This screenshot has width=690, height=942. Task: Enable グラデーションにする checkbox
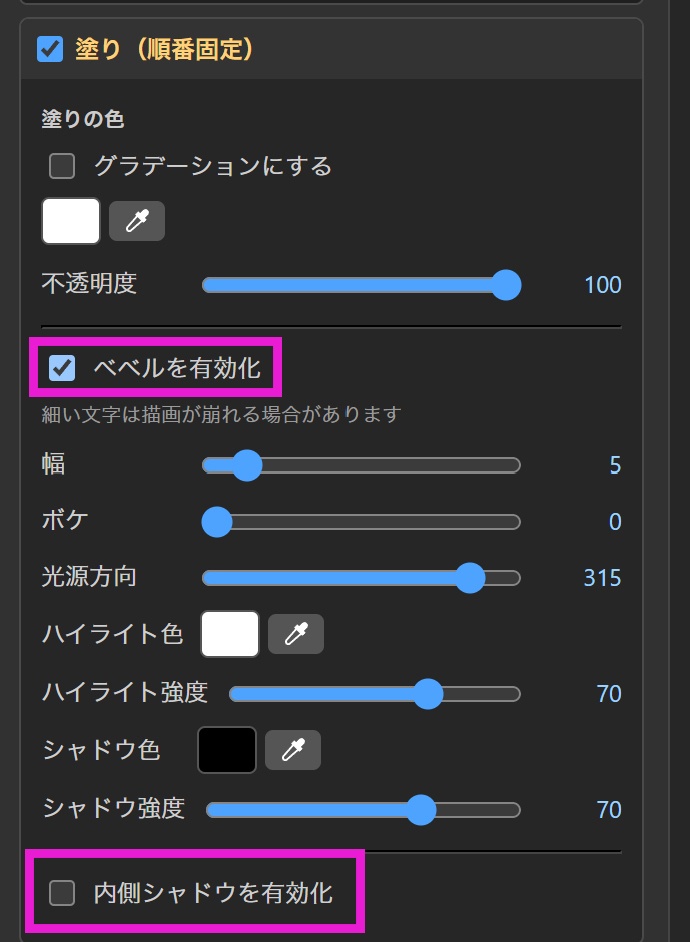coord(62,166)
